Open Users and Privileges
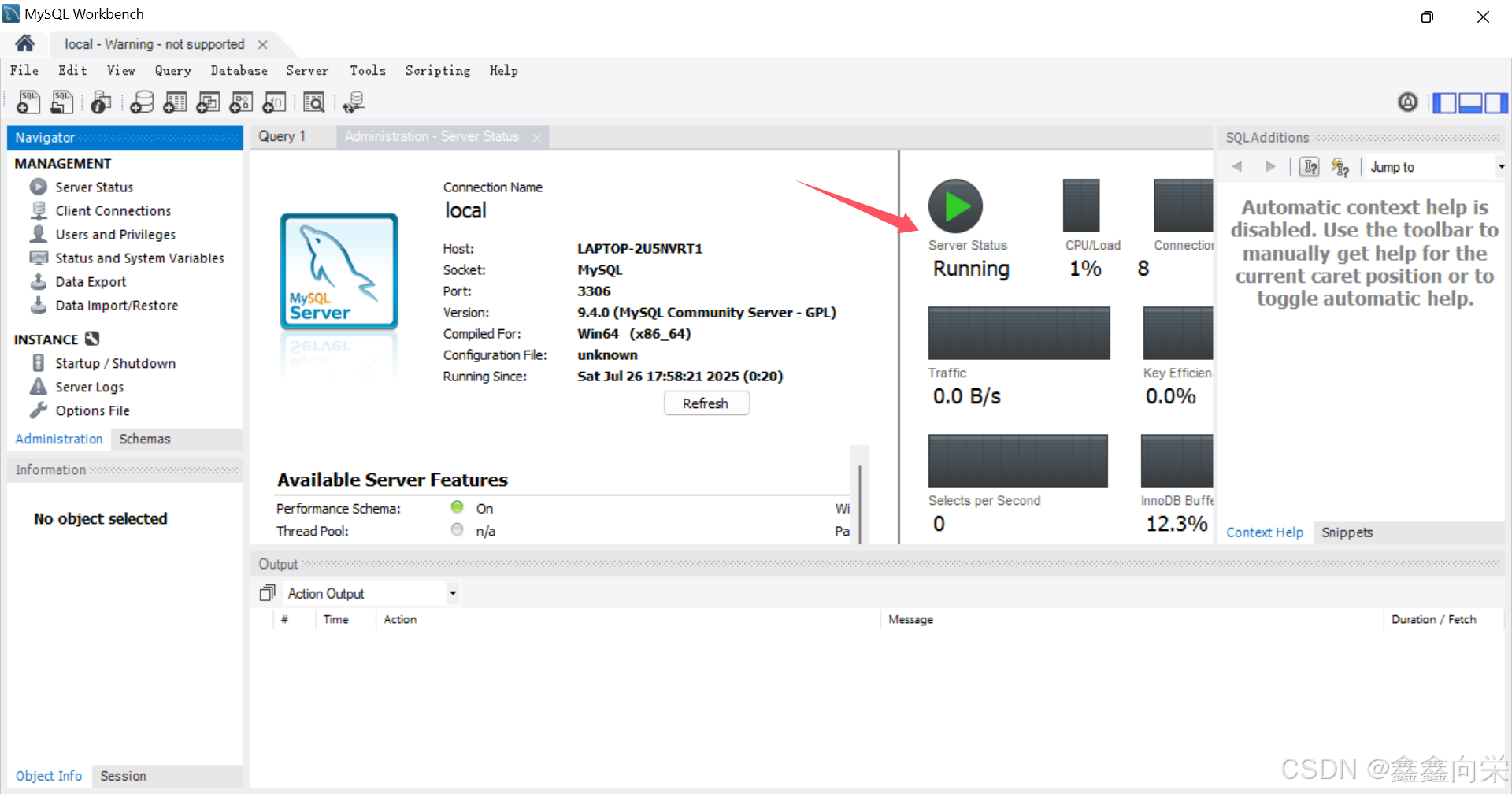1512x794 pixels. [115, 234]
